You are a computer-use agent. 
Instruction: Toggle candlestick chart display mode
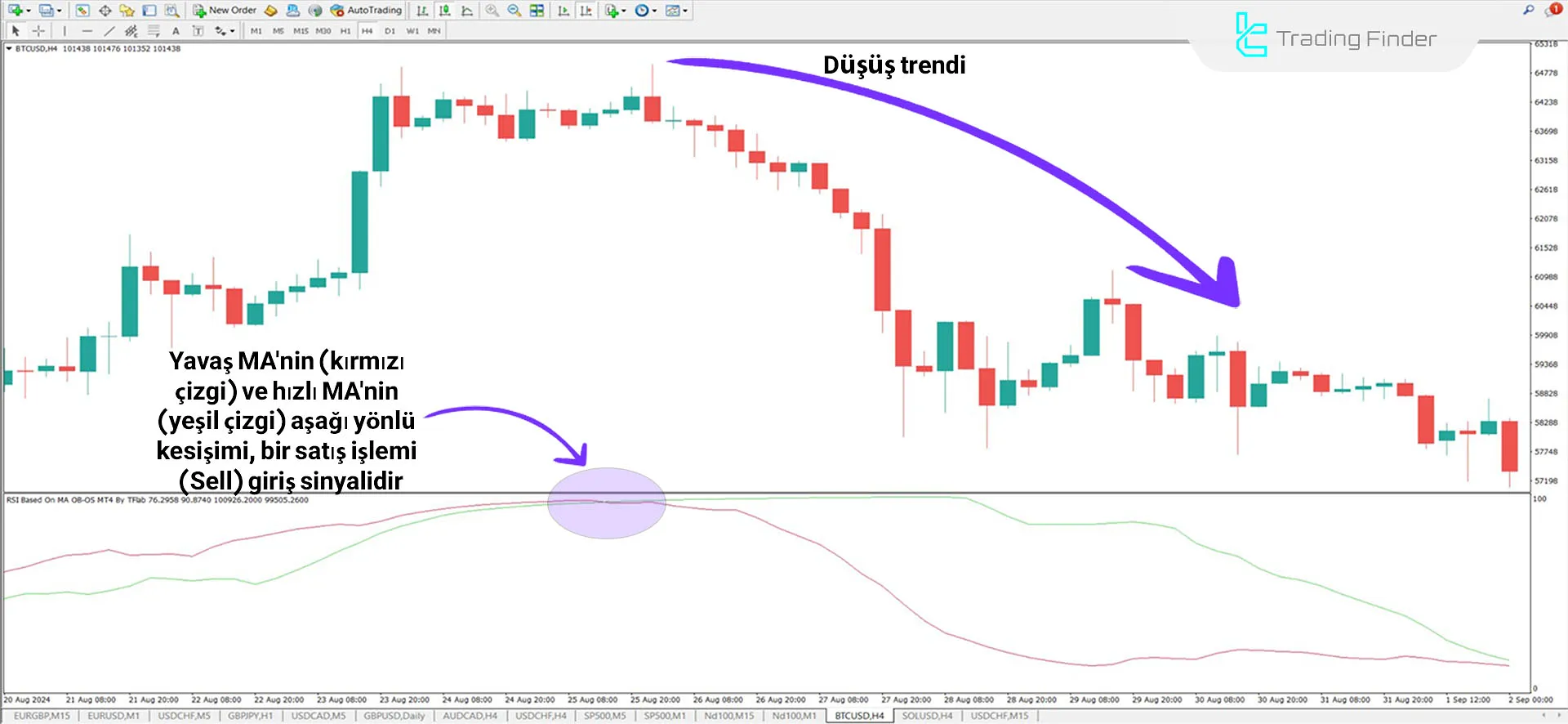click(x=444, y=11)
